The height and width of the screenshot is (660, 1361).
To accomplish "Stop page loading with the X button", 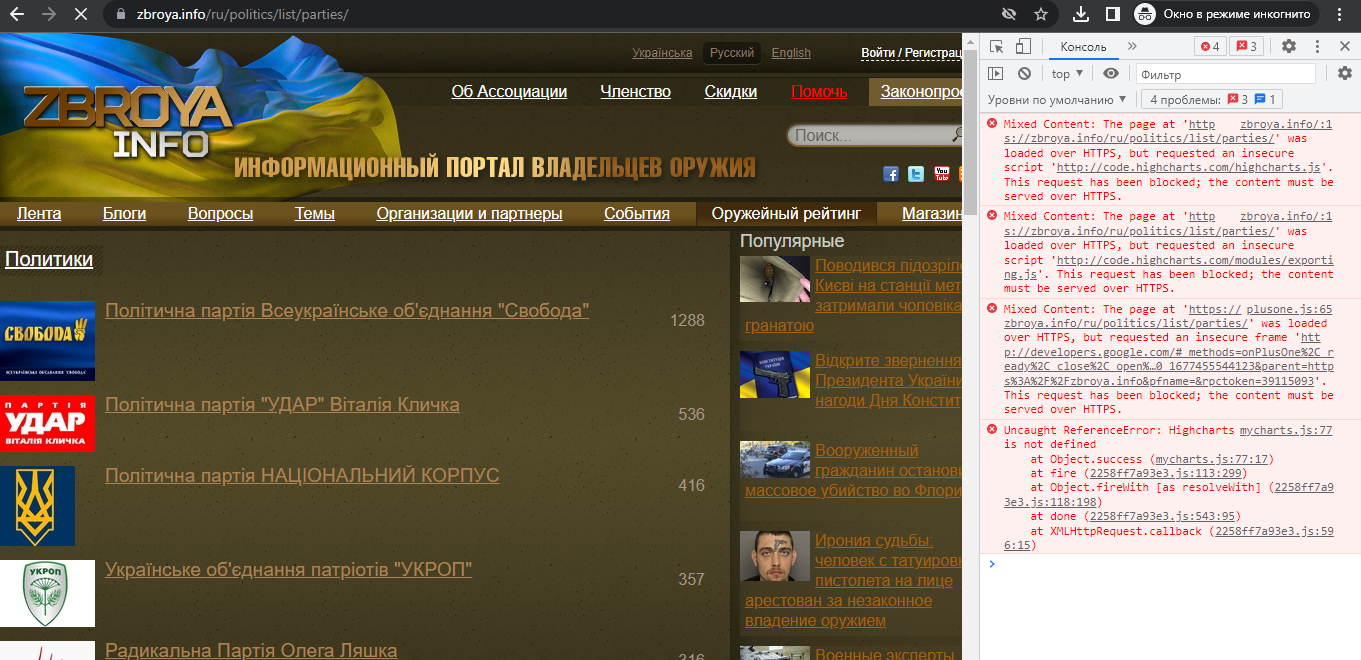I will click(x=80, y=15).
